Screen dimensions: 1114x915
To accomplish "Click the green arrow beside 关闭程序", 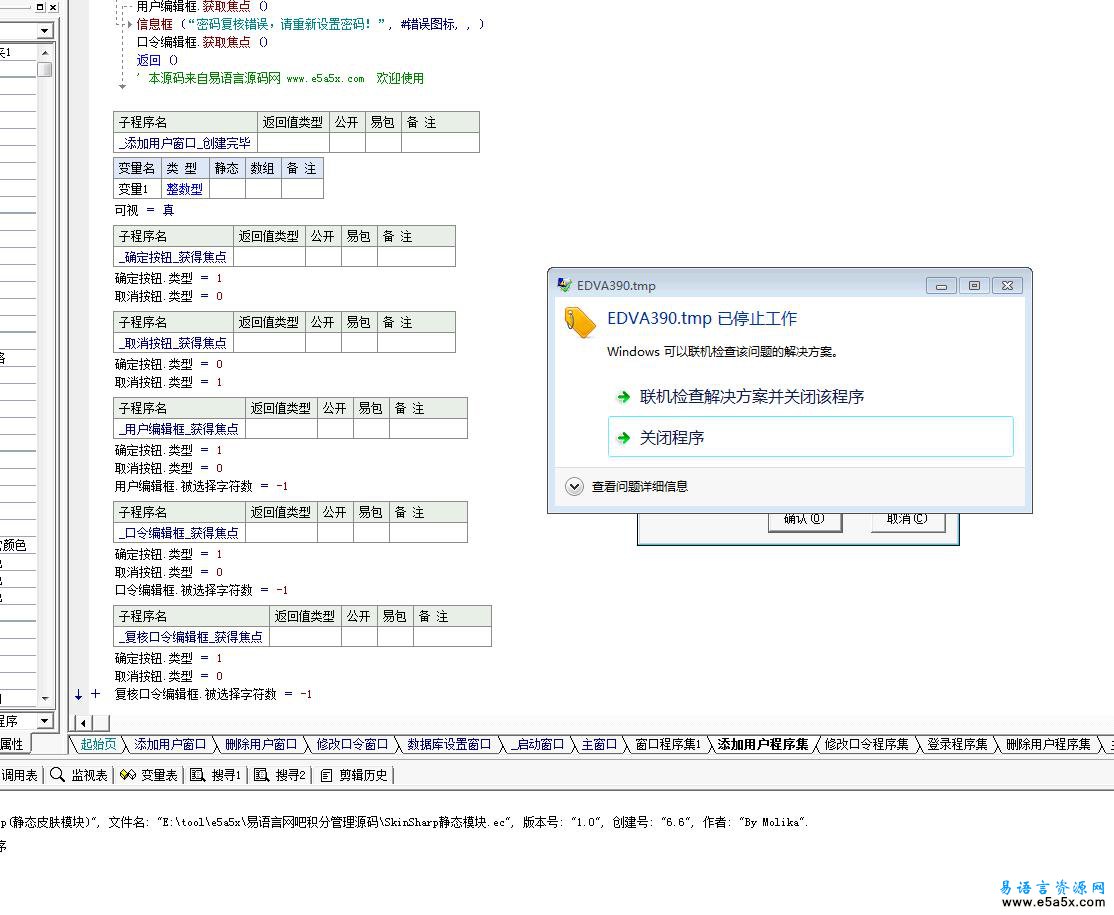I will 623,438.
